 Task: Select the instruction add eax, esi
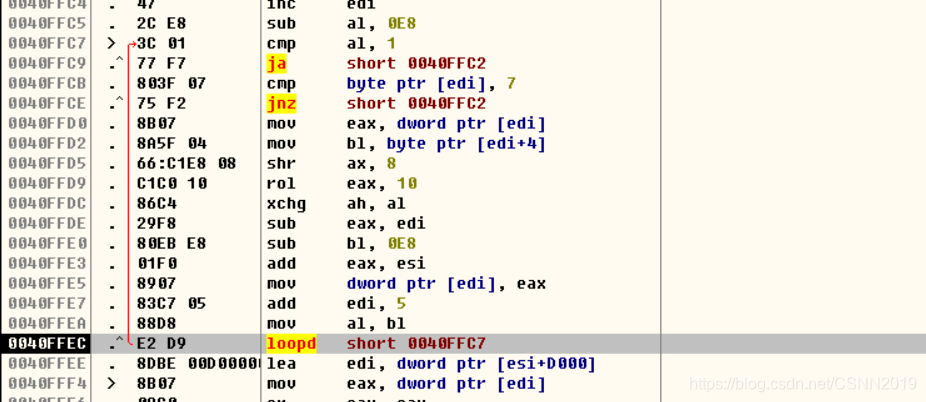tap(347, 264)
